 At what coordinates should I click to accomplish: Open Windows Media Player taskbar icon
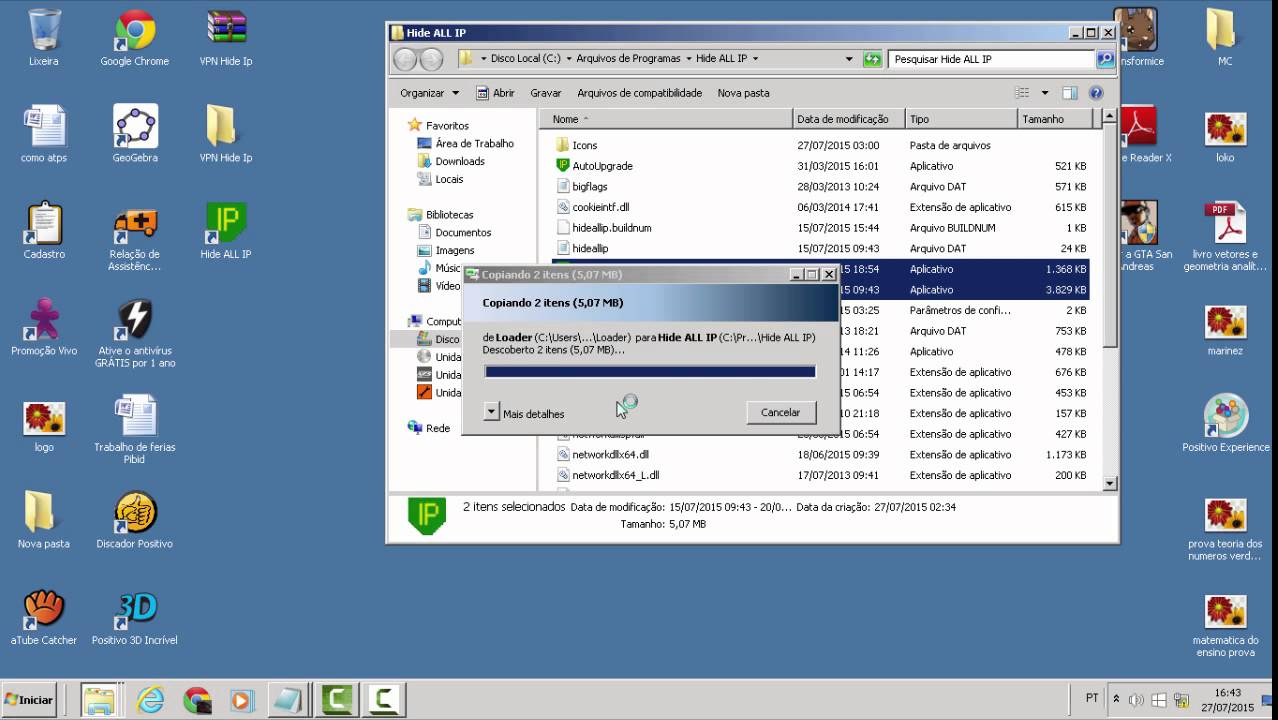click(241, 700)
